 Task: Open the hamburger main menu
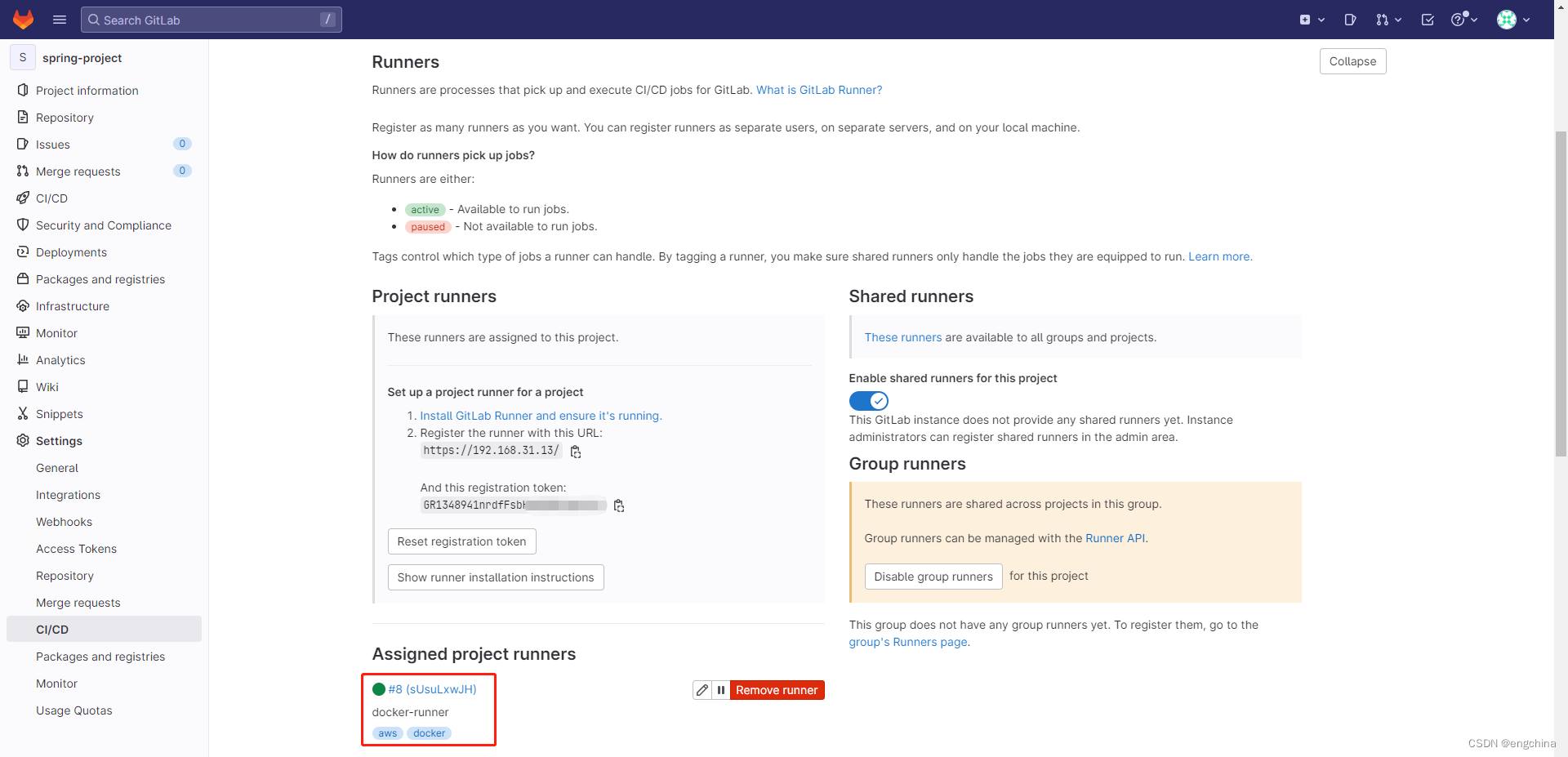pyautogui.click(x=60, y=20)
